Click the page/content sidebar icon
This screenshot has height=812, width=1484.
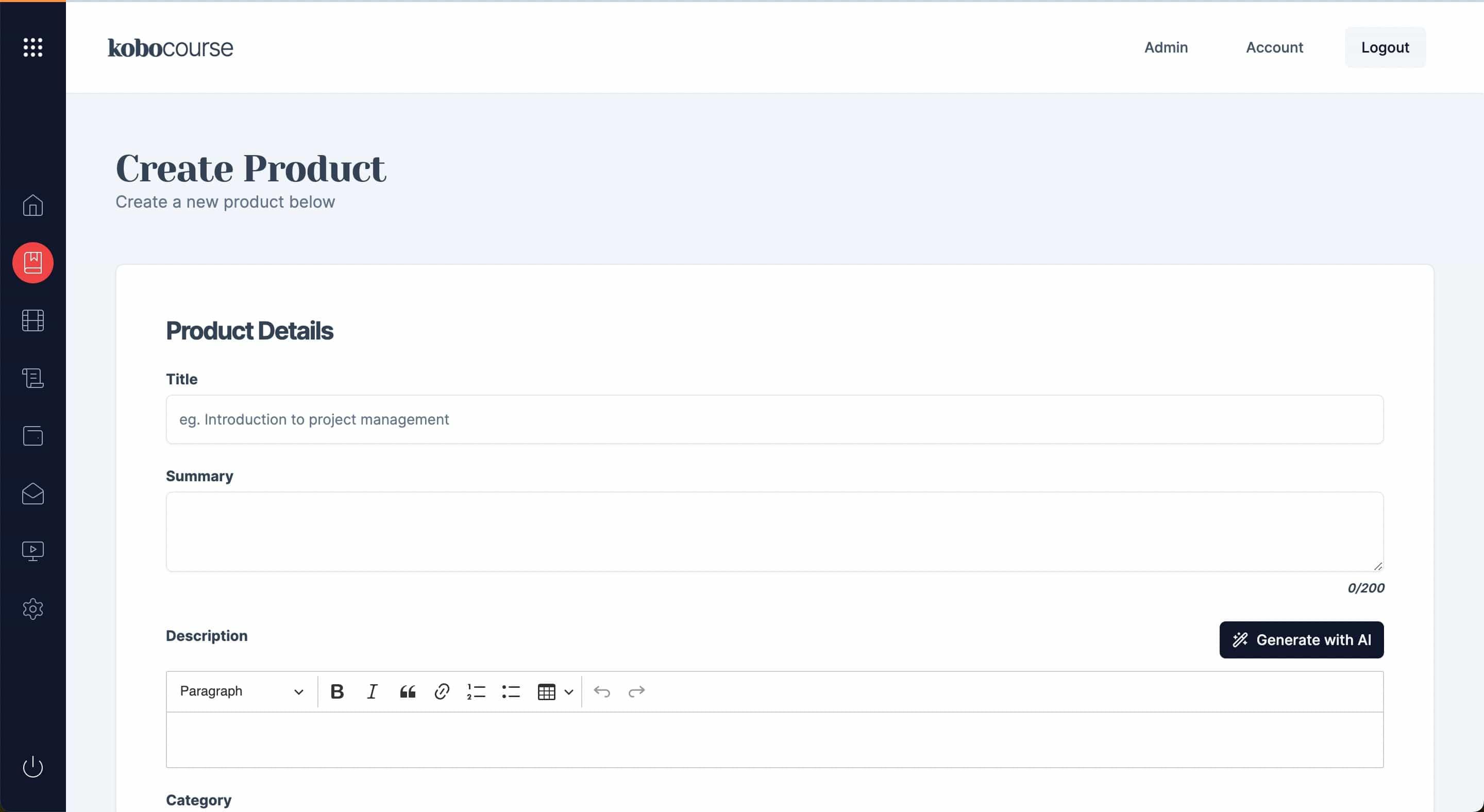[x=33, y=378]
